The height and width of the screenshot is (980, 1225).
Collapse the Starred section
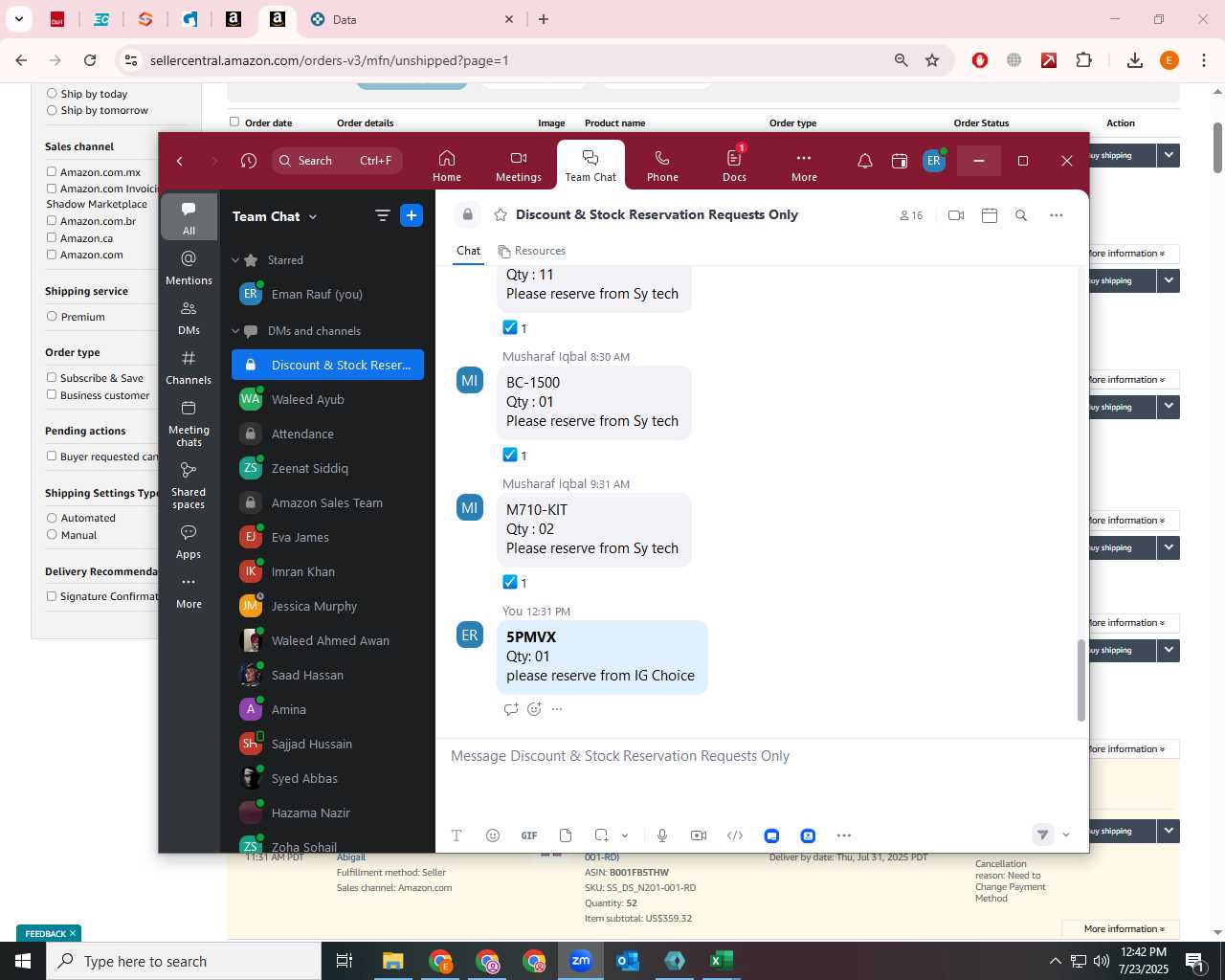(x=235, y=260)
